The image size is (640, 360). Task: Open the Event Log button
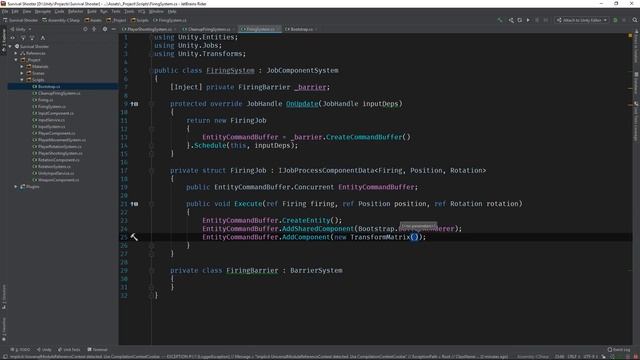pos(619,350)
